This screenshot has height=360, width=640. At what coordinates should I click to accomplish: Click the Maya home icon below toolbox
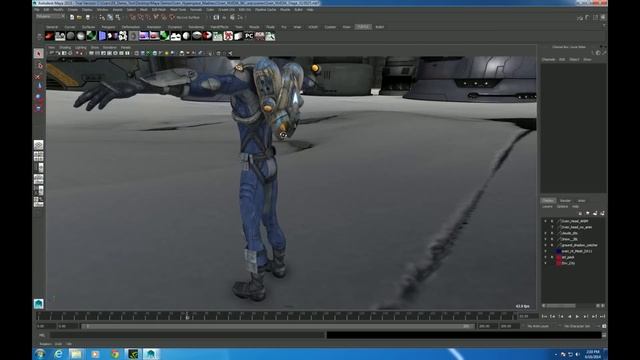coord(39,303)
